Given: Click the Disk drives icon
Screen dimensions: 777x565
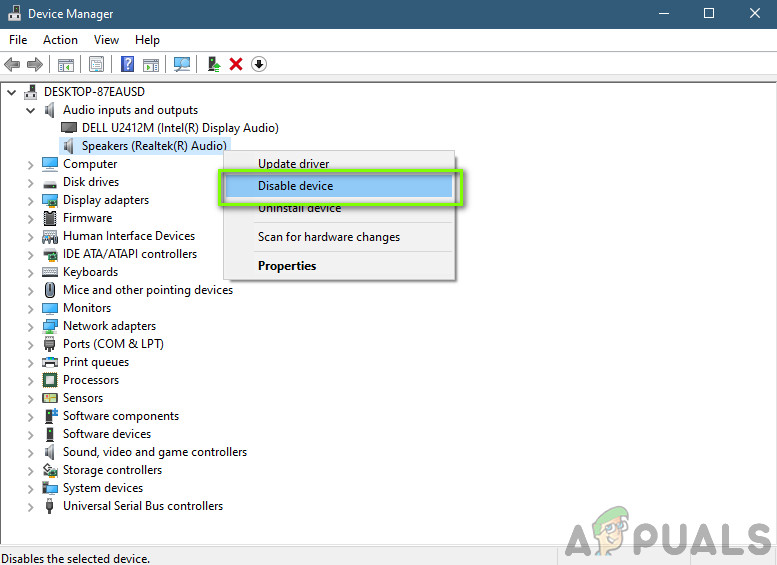Looking at the screenshot, I should click(50, 183).
